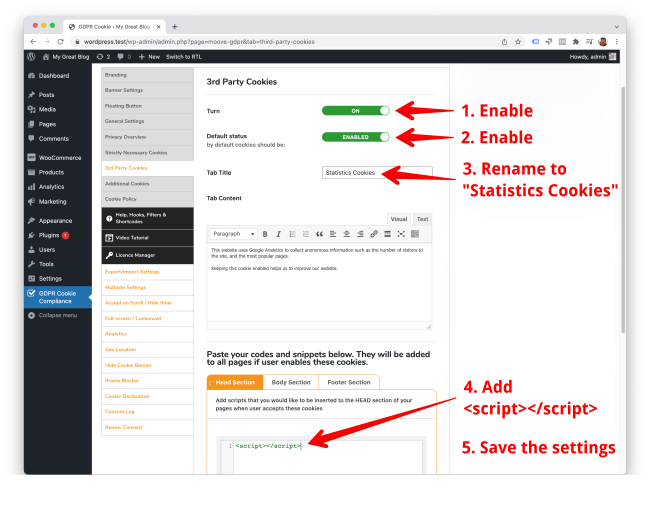The width and height of the screenshot is (650, 506).
Task: Open WooCommerce menu in sidebar
Action: pyautogui.click(x=58, y=158)
